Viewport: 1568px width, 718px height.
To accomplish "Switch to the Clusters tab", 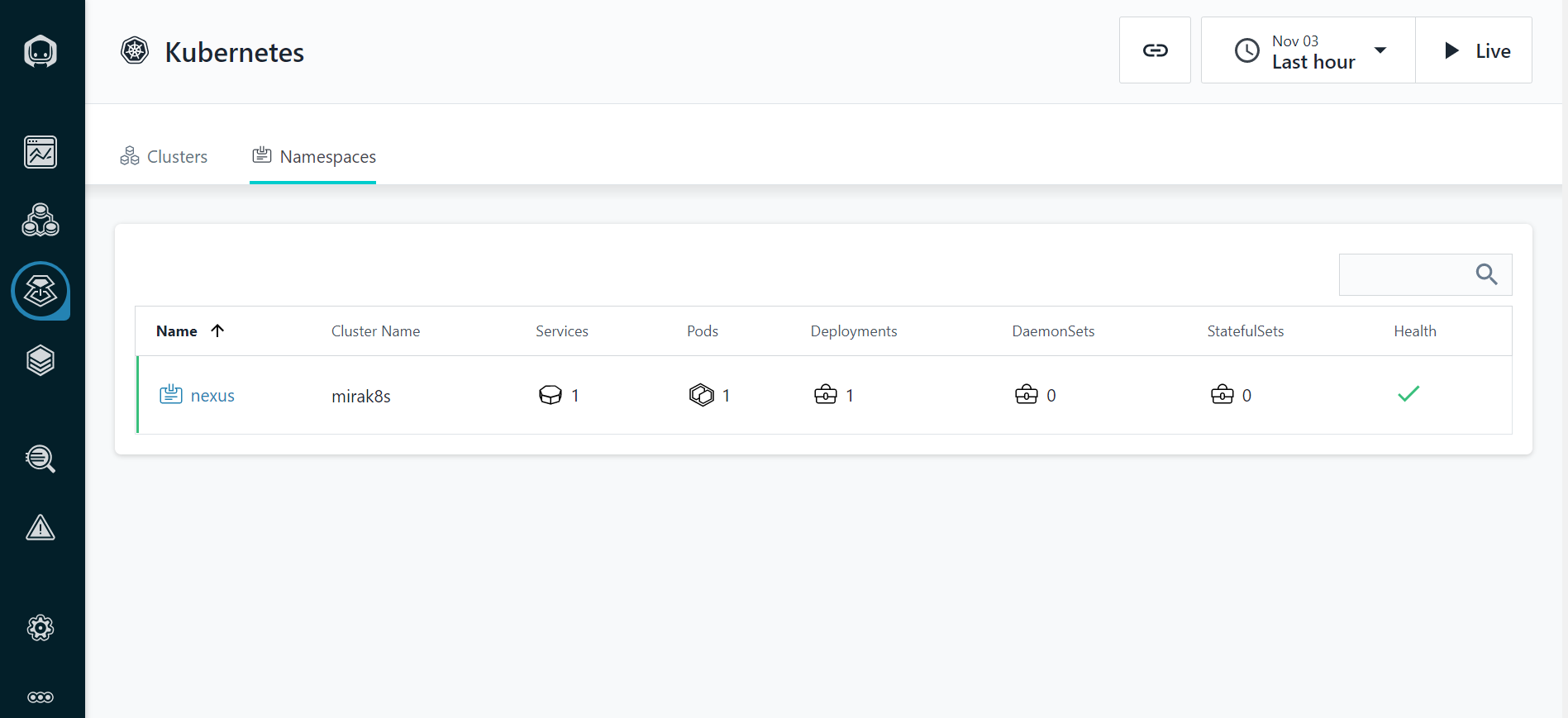I will (164, 157).
